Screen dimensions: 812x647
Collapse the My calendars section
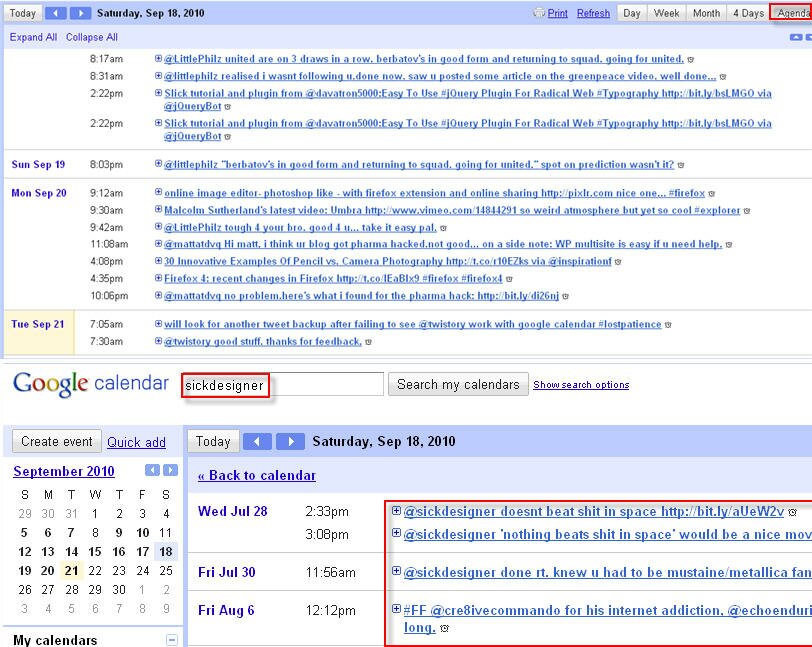pos(172,640)
